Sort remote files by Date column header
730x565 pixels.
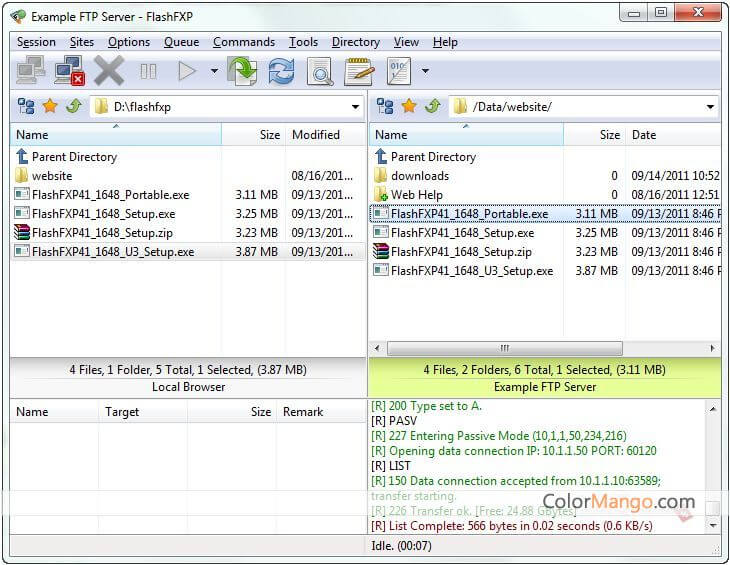point(644,135)
